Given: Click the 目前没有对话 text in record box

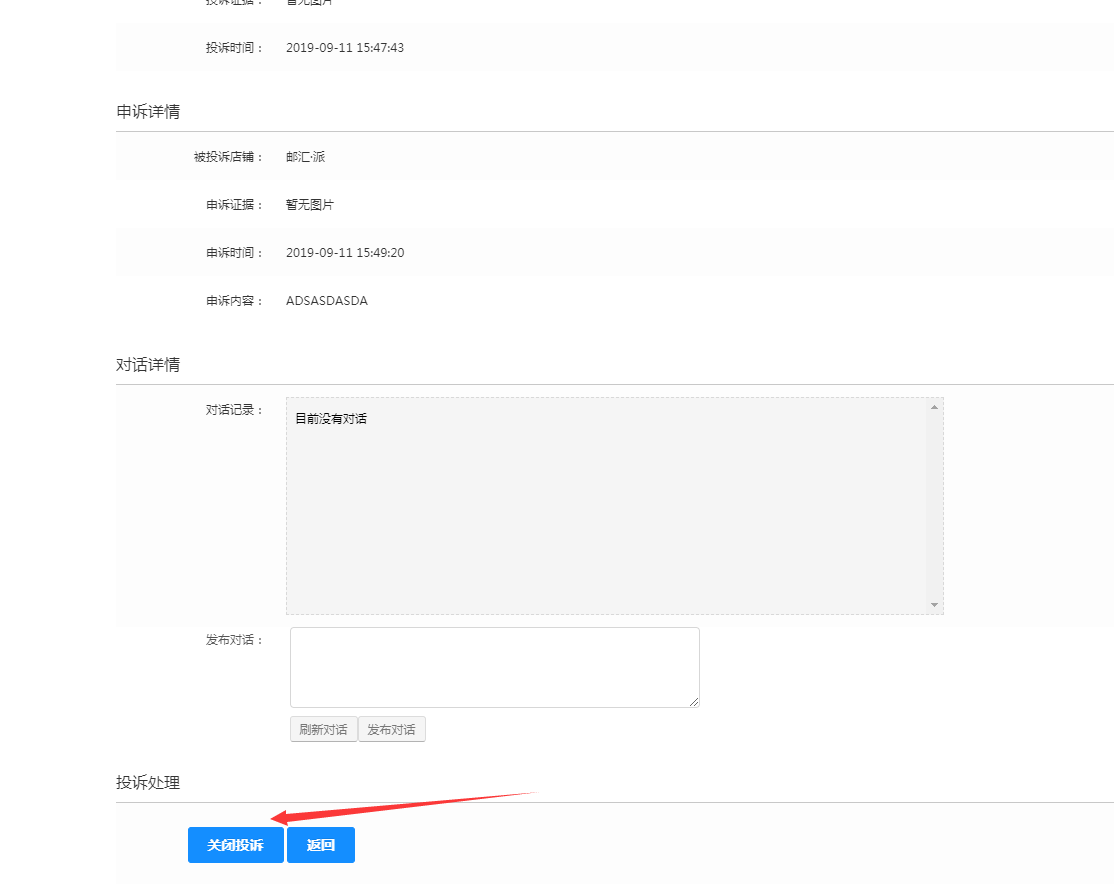Looking at the screenshot, I should pyautogui.click(x=331, y=419).
